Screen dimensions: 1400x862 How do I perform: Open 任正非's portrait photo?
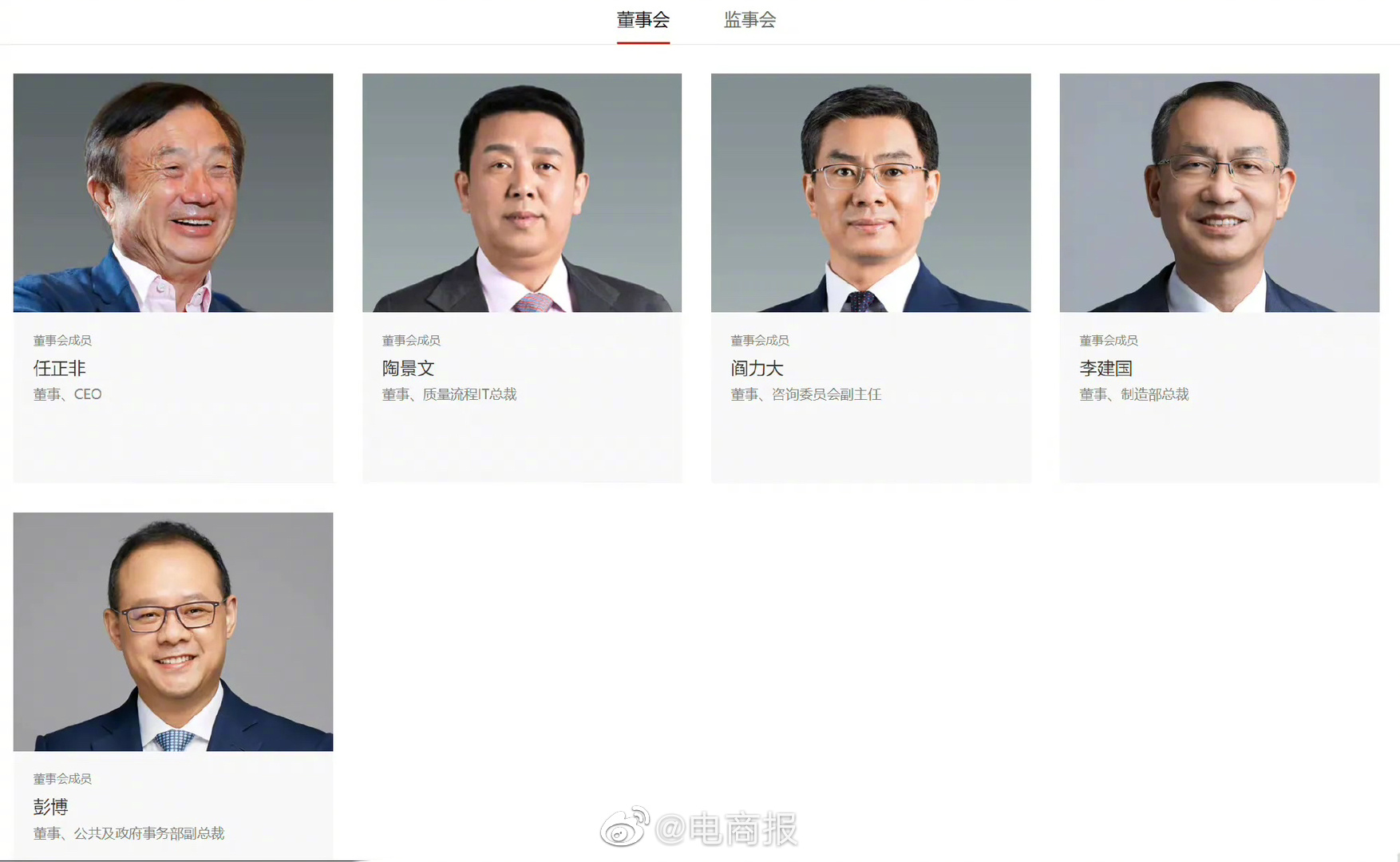pos(173,192)
